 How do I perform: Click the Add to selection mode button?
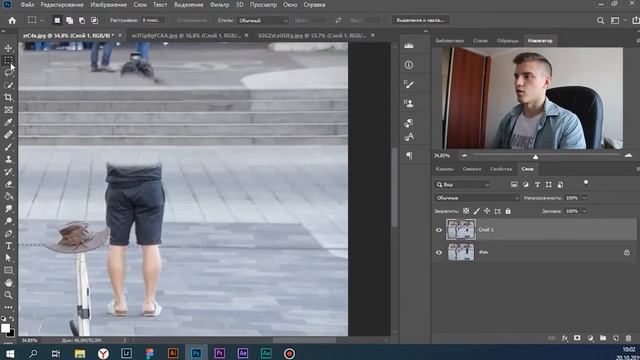(x=69, y=20)
